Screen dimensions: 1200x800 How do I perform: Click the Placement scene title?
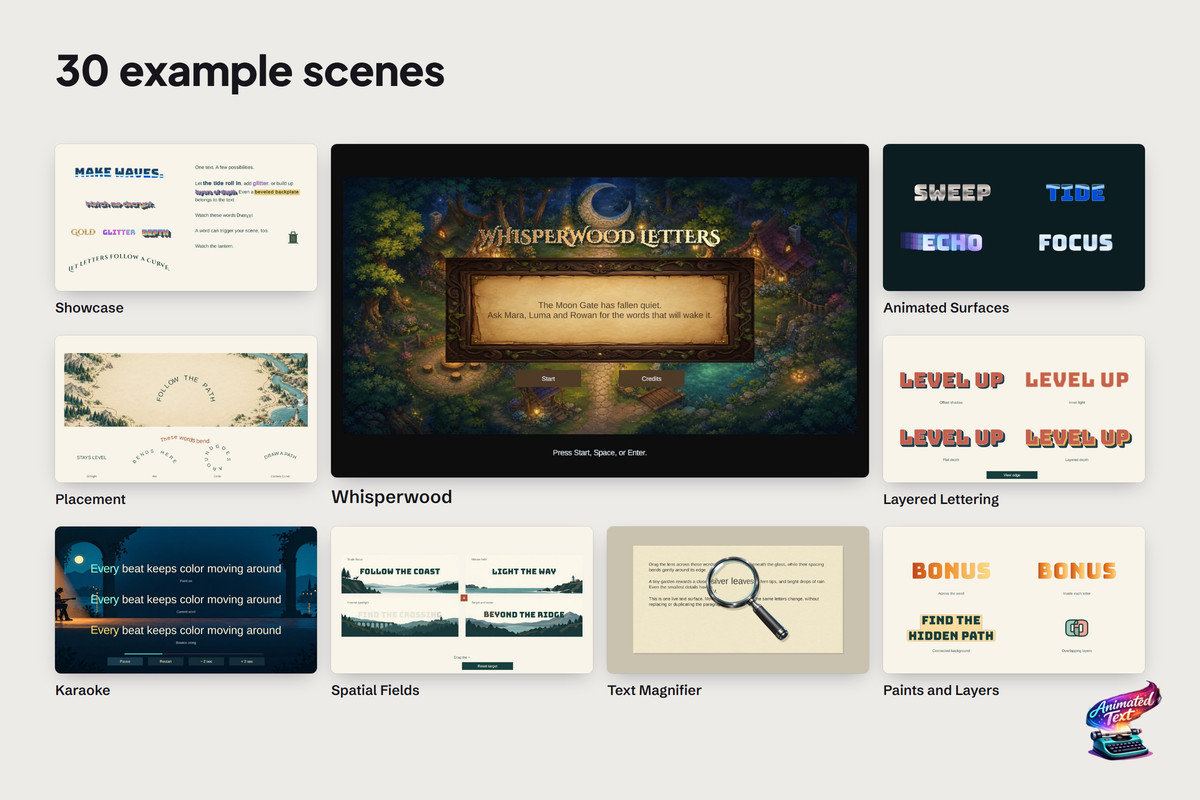click(x=91, y=499)
